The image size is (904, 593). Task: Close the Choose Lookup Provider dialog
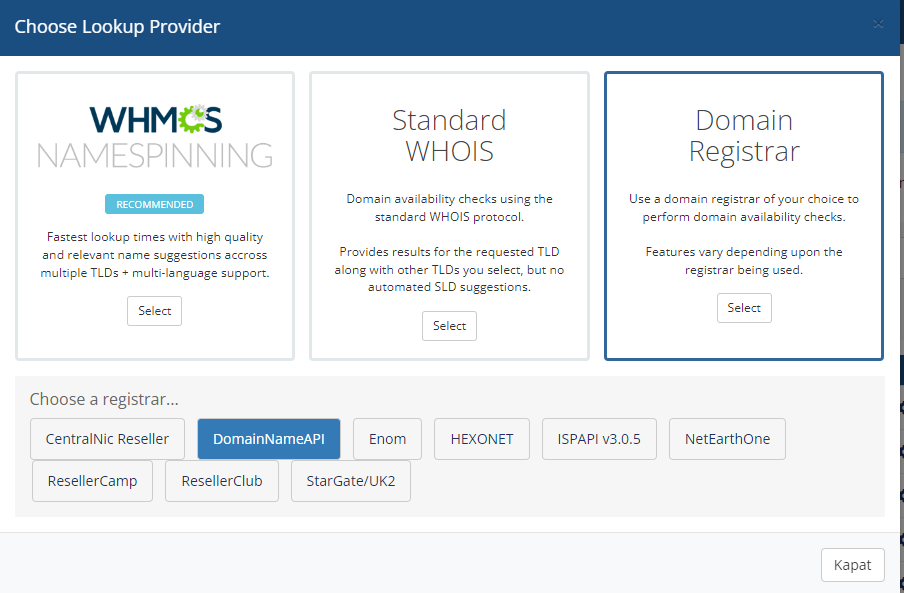tap(878, 24)
